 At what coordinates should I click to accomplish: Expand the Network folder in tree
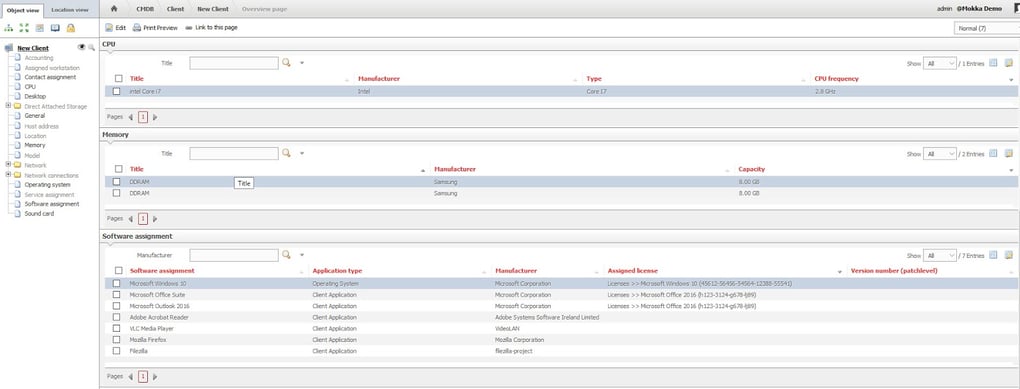click(8, 165)
